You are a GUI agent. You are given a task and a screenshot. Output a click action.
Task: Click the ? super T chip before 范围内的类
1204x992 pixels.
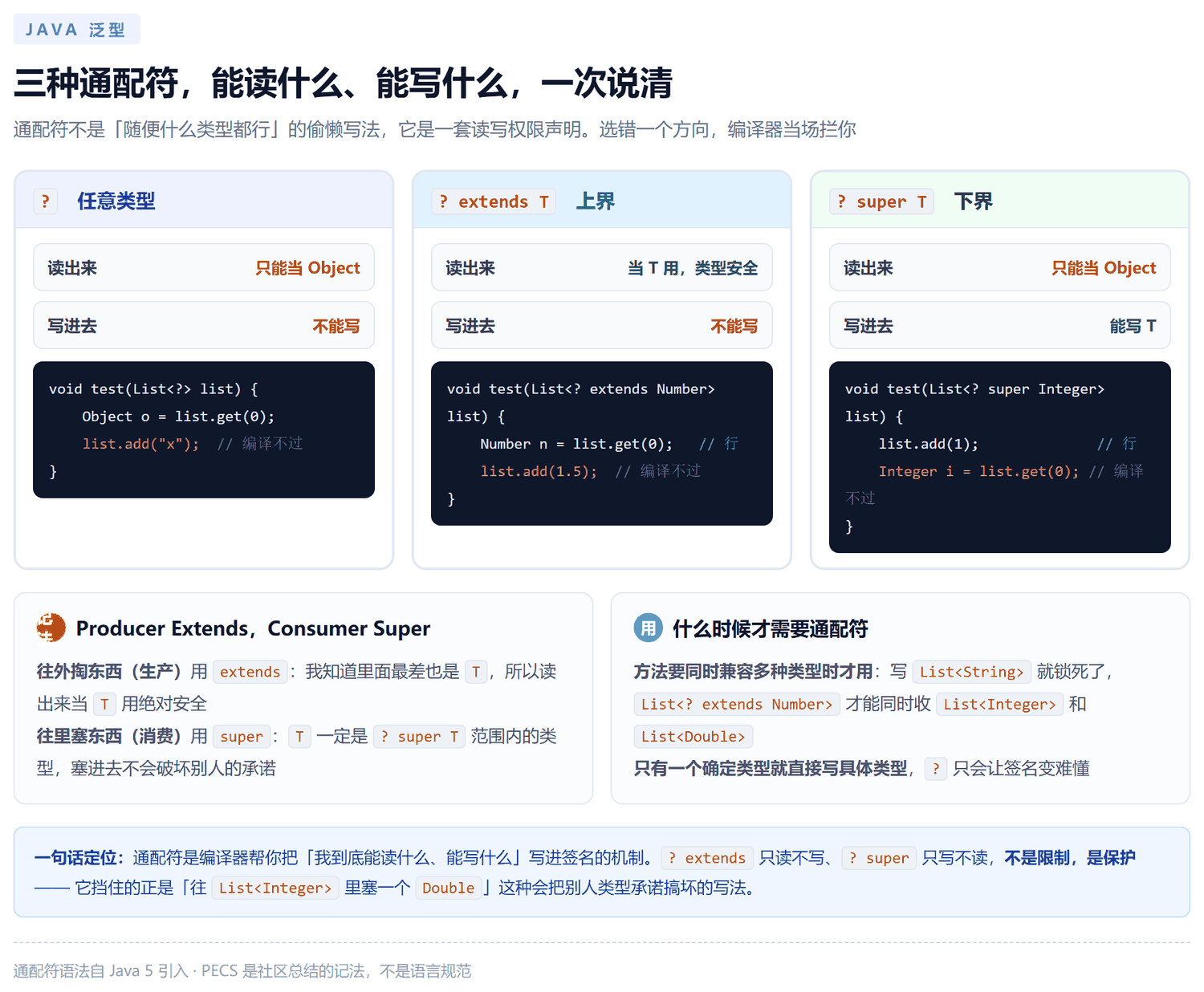419,736
